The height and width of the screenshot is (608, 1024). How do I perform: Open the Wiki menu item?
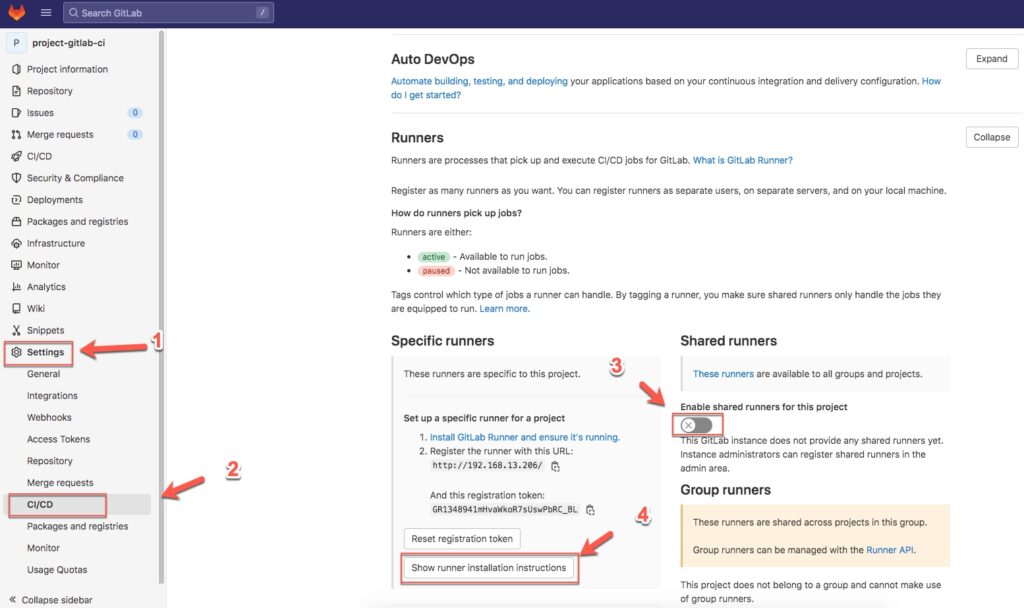coord(36,308)
